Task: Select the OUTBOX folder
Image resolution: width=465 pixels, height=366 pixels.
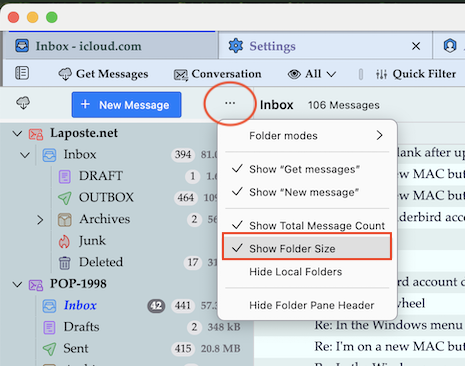Action: (x=106, y=197)
